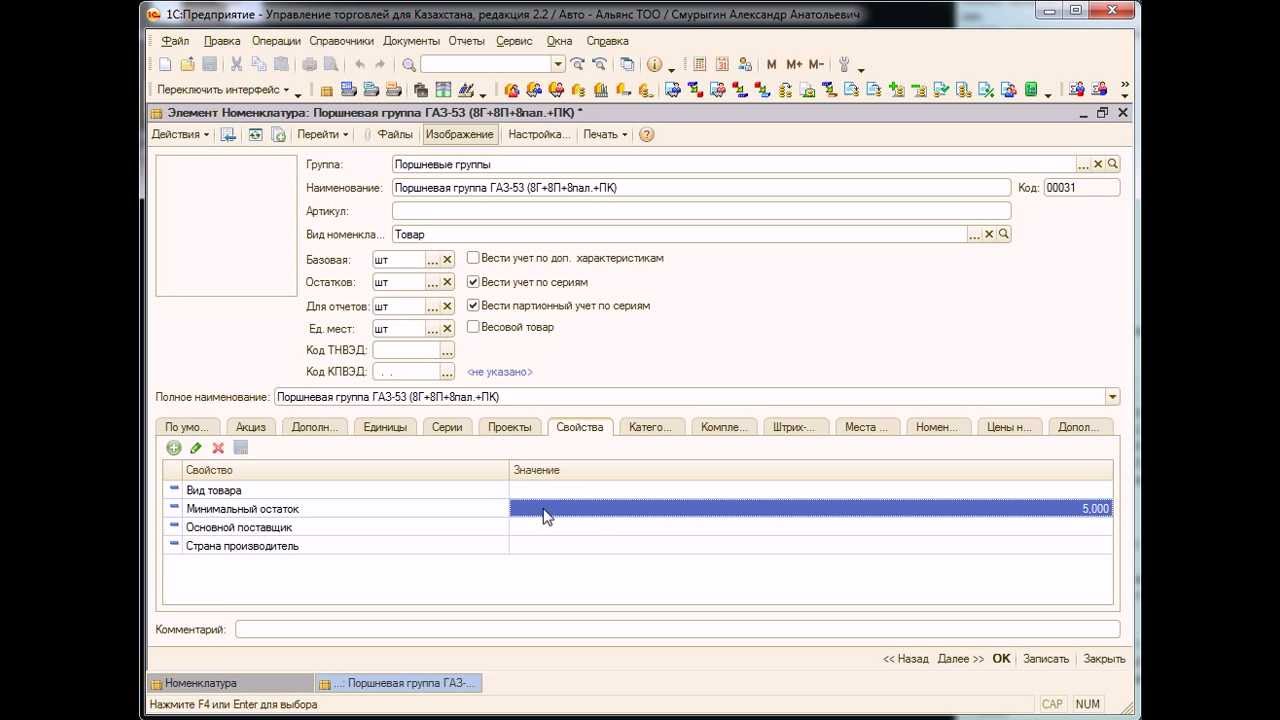This screenshot has width=1280, height=720.
Task: Open the Справочники menu
Action: click(341, 41)
